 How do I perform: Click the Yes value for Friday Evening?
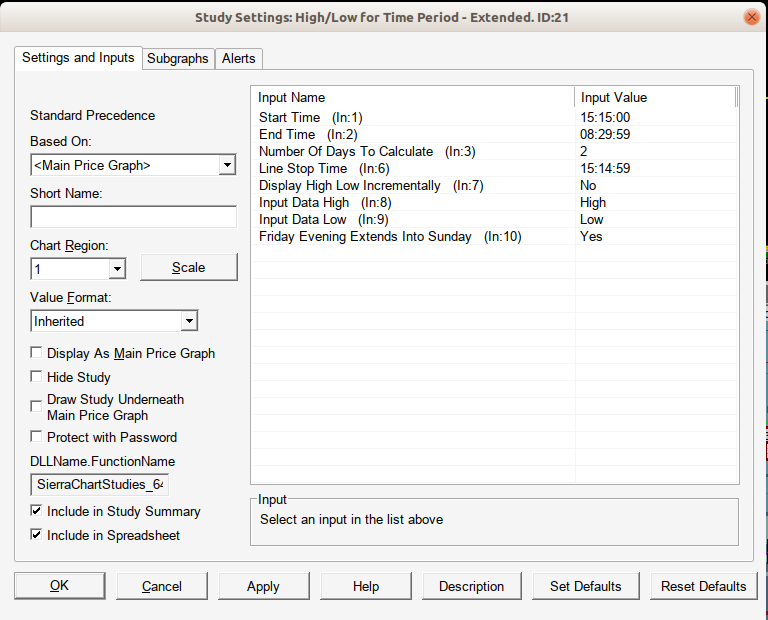591,237
